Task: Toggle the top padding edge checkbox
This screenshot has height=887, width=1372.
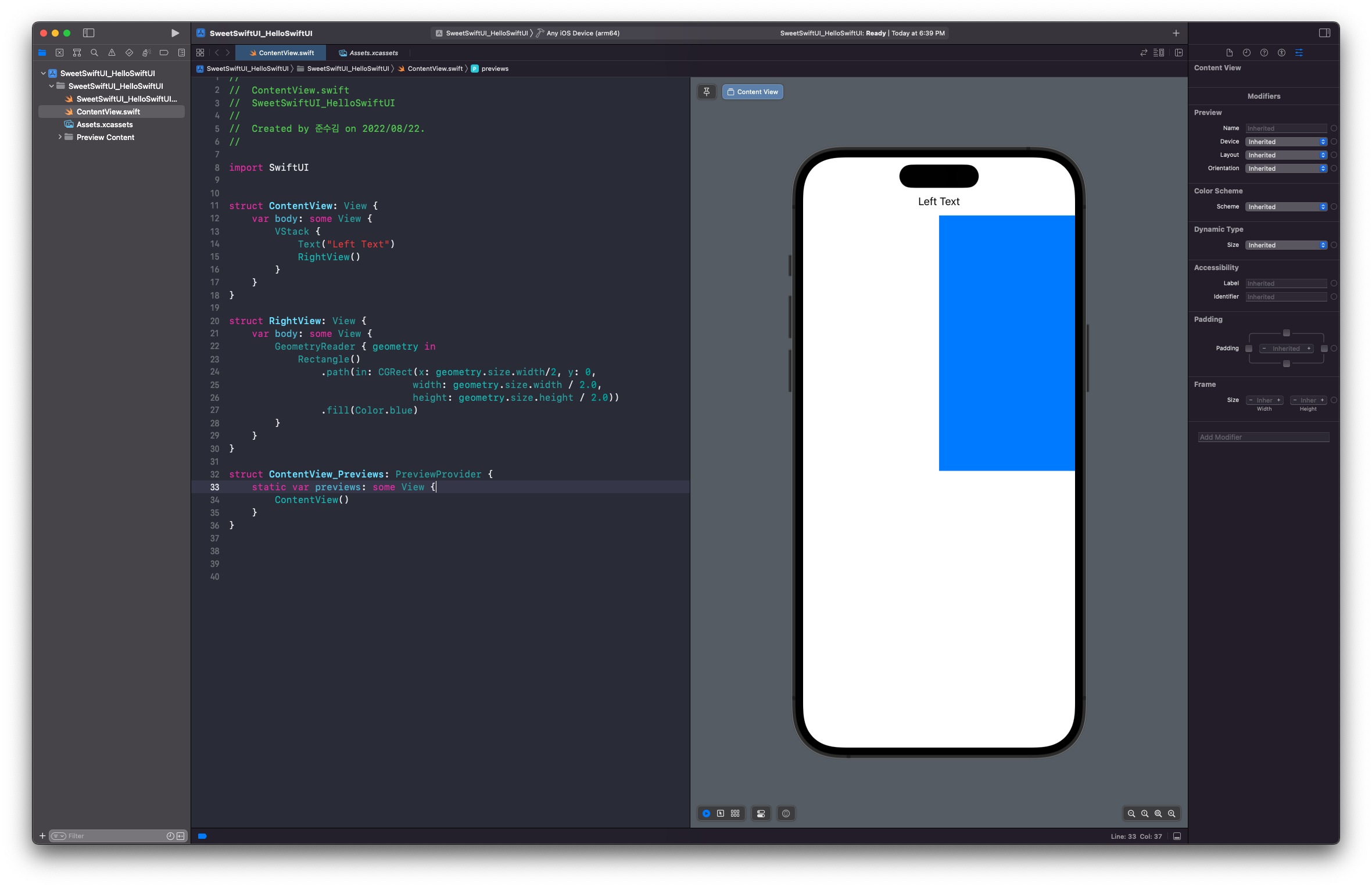Action: click(x=1287, y=333)
